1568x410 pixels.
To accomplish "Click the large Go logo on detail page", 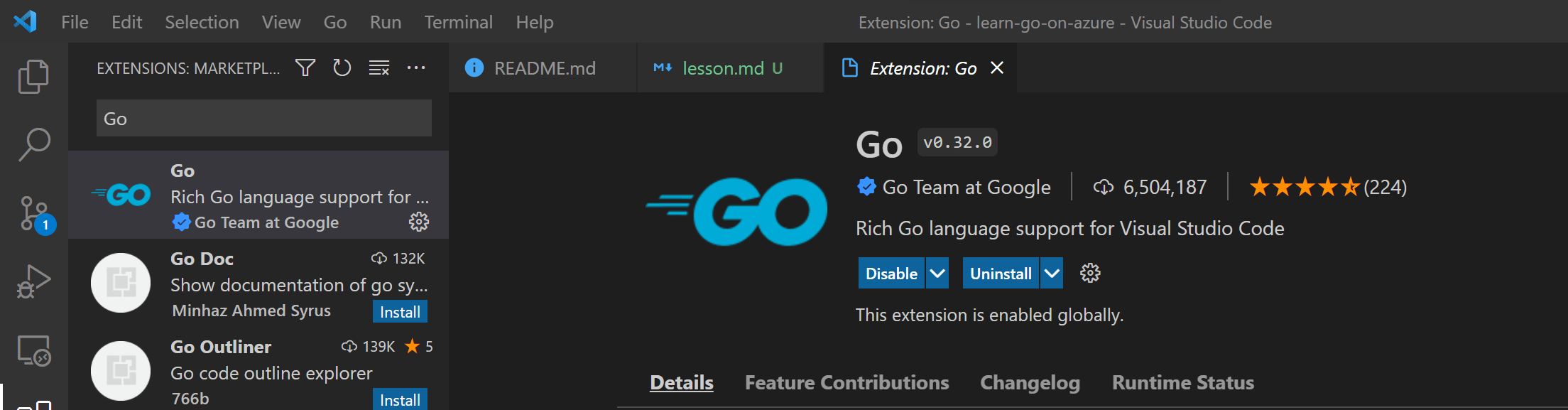I will (736, 212).
